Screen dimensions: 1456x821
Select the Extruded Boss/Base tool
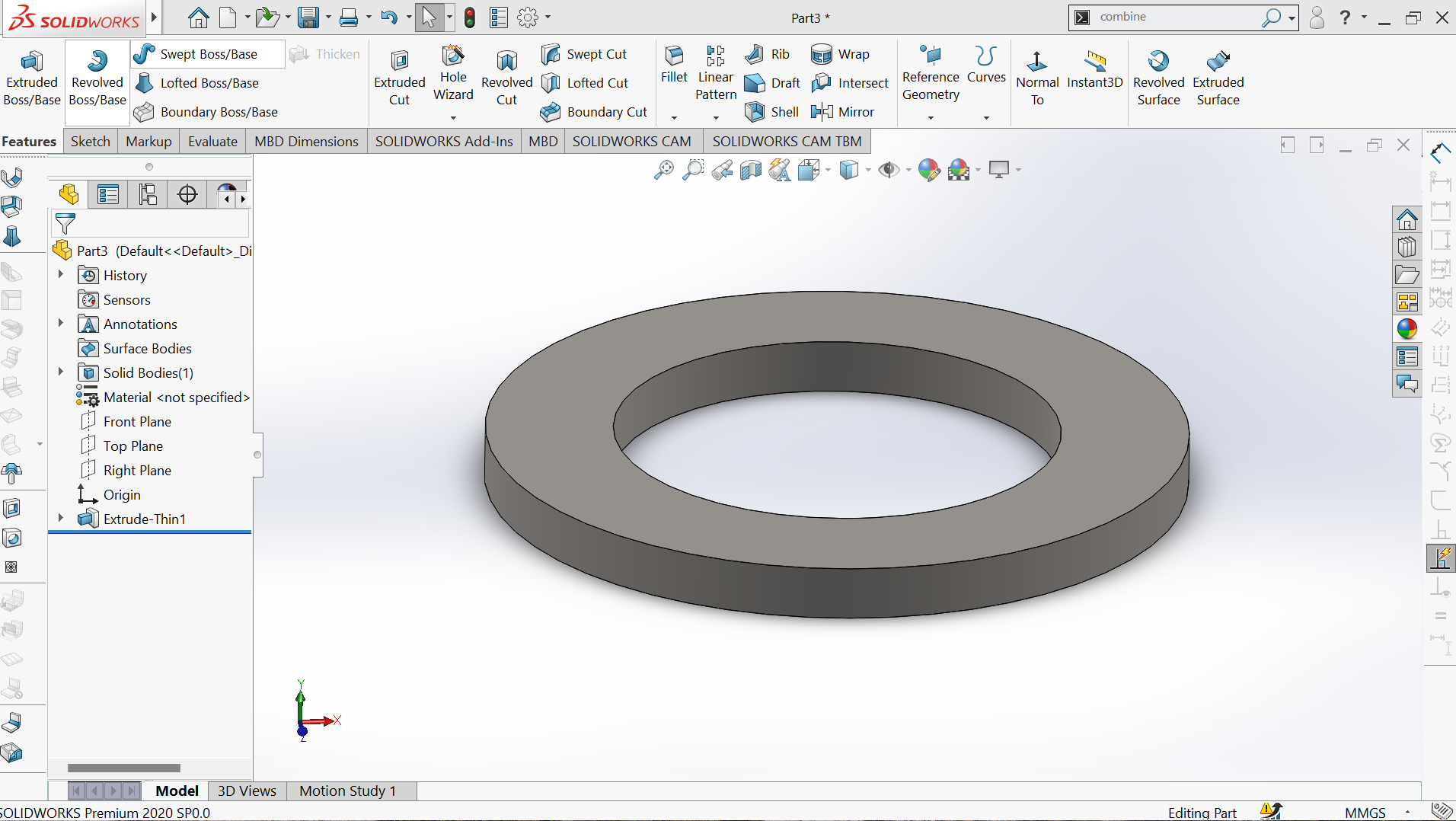(x=31, y=78)
